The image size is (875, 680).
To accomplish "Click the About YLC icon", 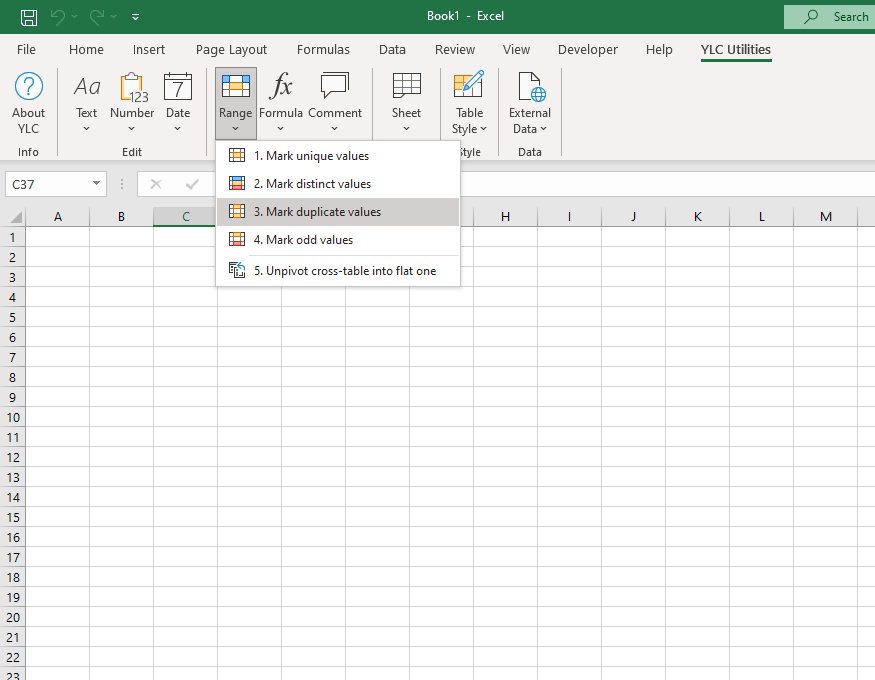I will pyautogui.click(x=29, y=88).
